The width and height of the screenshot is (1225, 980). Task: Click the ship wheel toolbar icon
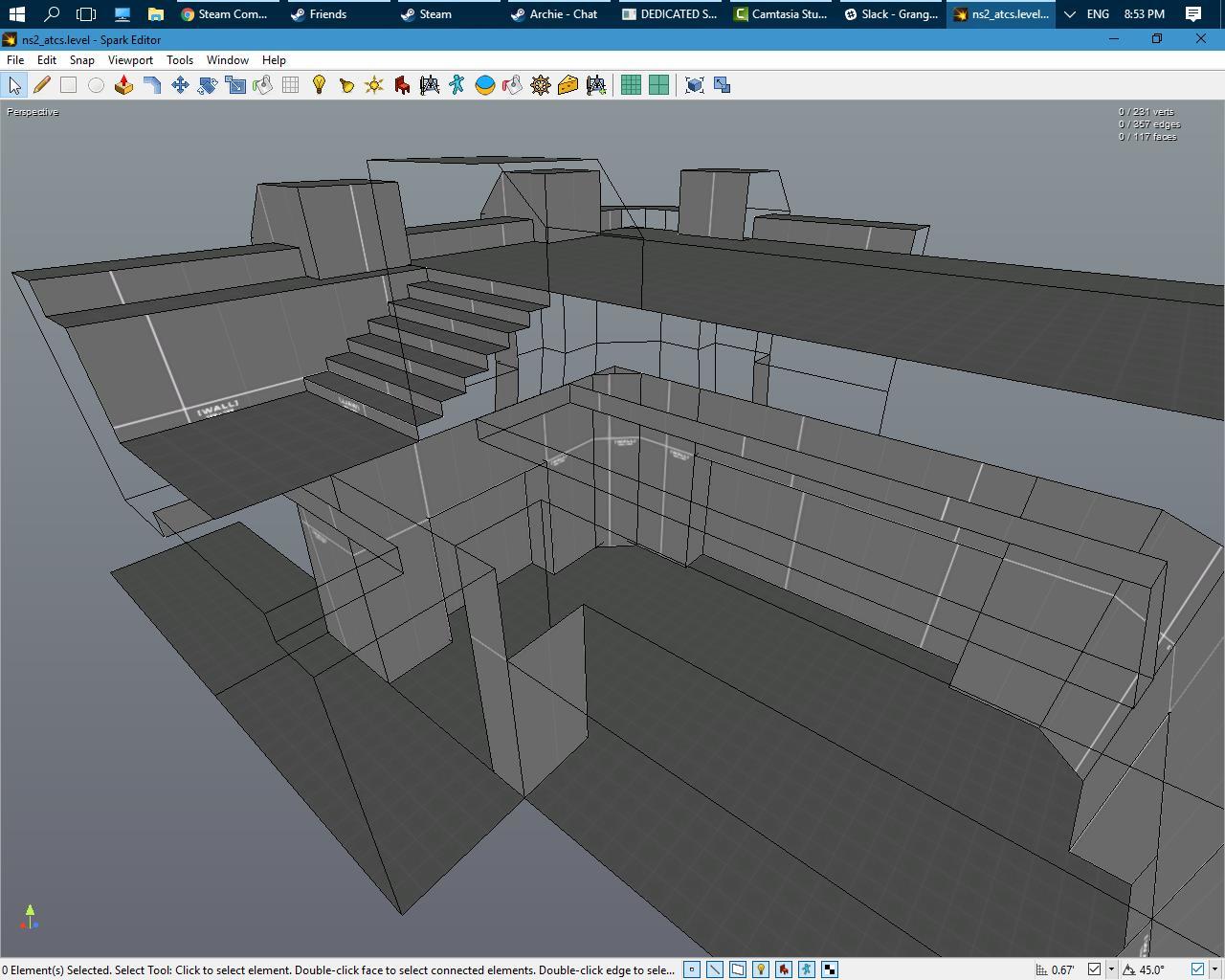(x=541, y=85)
